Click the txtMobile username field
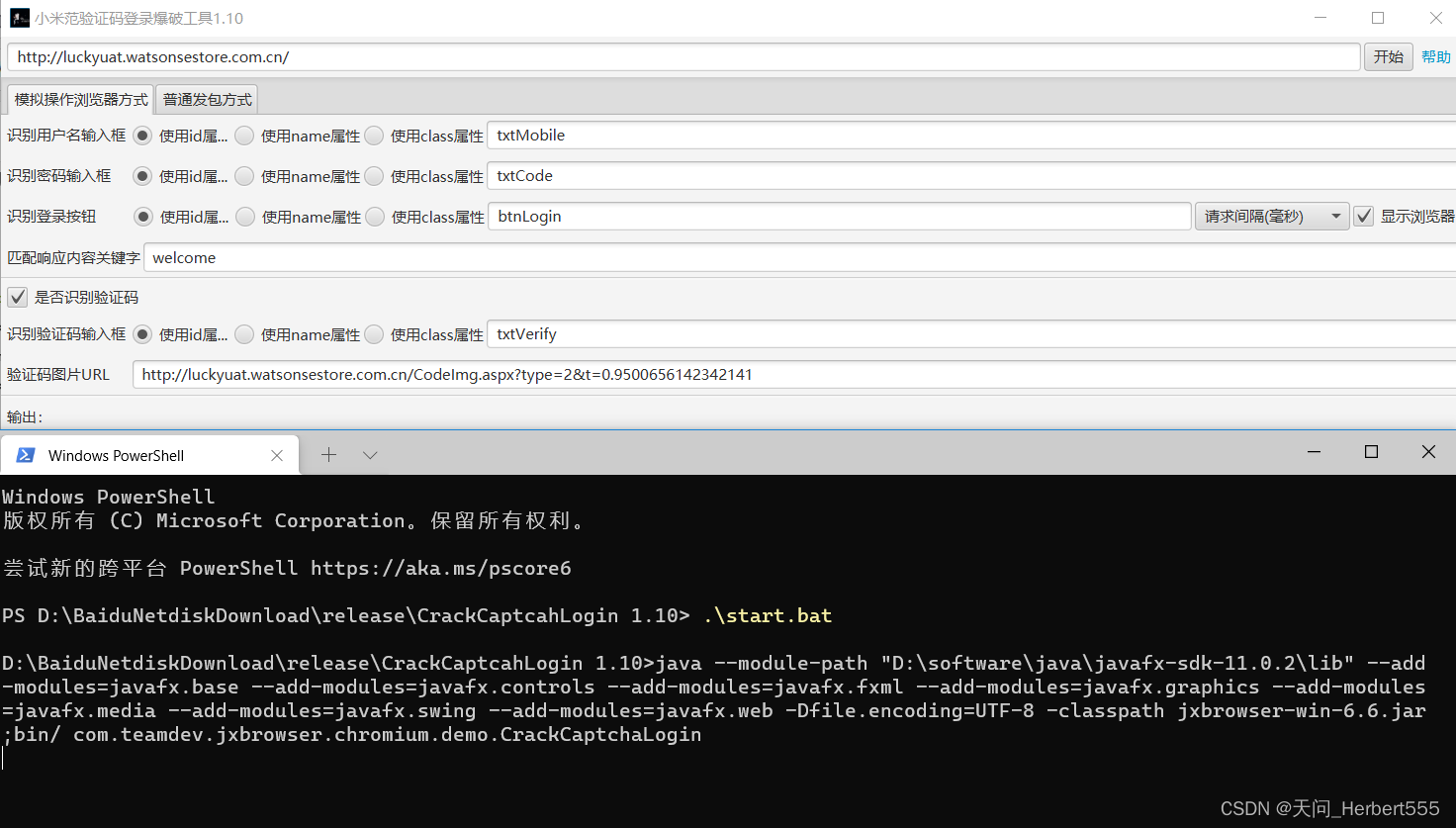The width and height of the screenshot is (1456, 828). (972, 136)
